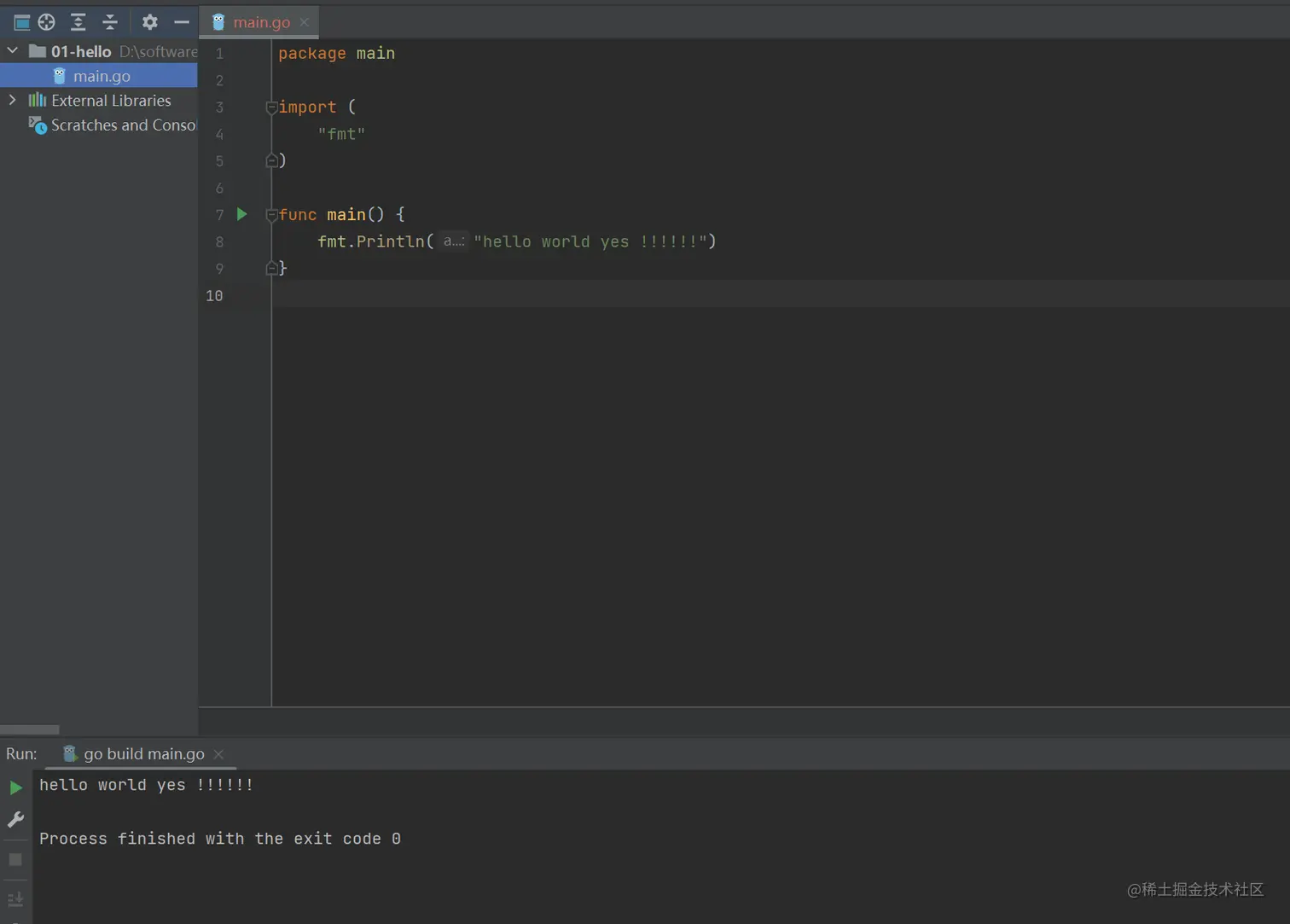Click the Go file icon in main.go tab
1290x924 pixels.
coord(218,22)
